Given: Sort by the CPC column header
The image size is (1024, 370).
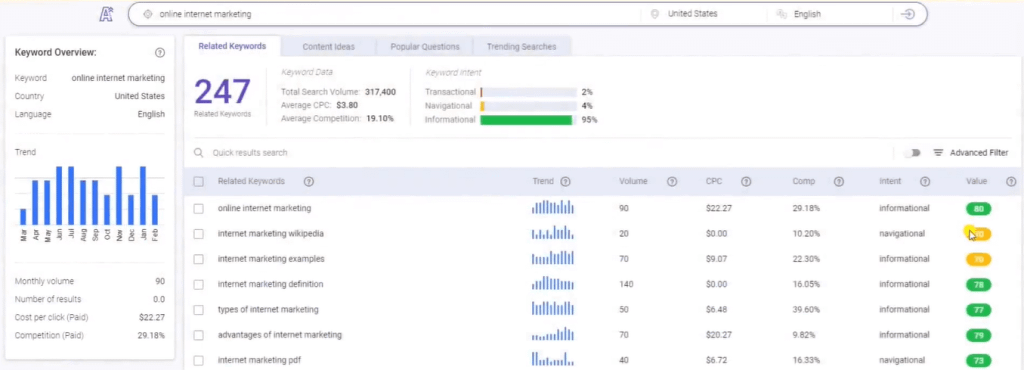Looking at the screenshot, I should tap(714, 181).
